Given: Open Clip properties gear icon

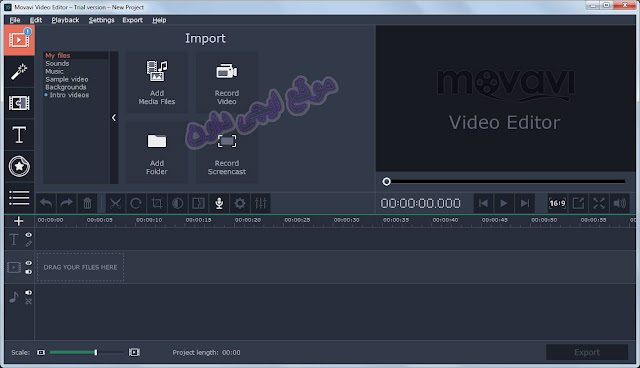Looking at the screenshot, I should [x=240, y=203].
